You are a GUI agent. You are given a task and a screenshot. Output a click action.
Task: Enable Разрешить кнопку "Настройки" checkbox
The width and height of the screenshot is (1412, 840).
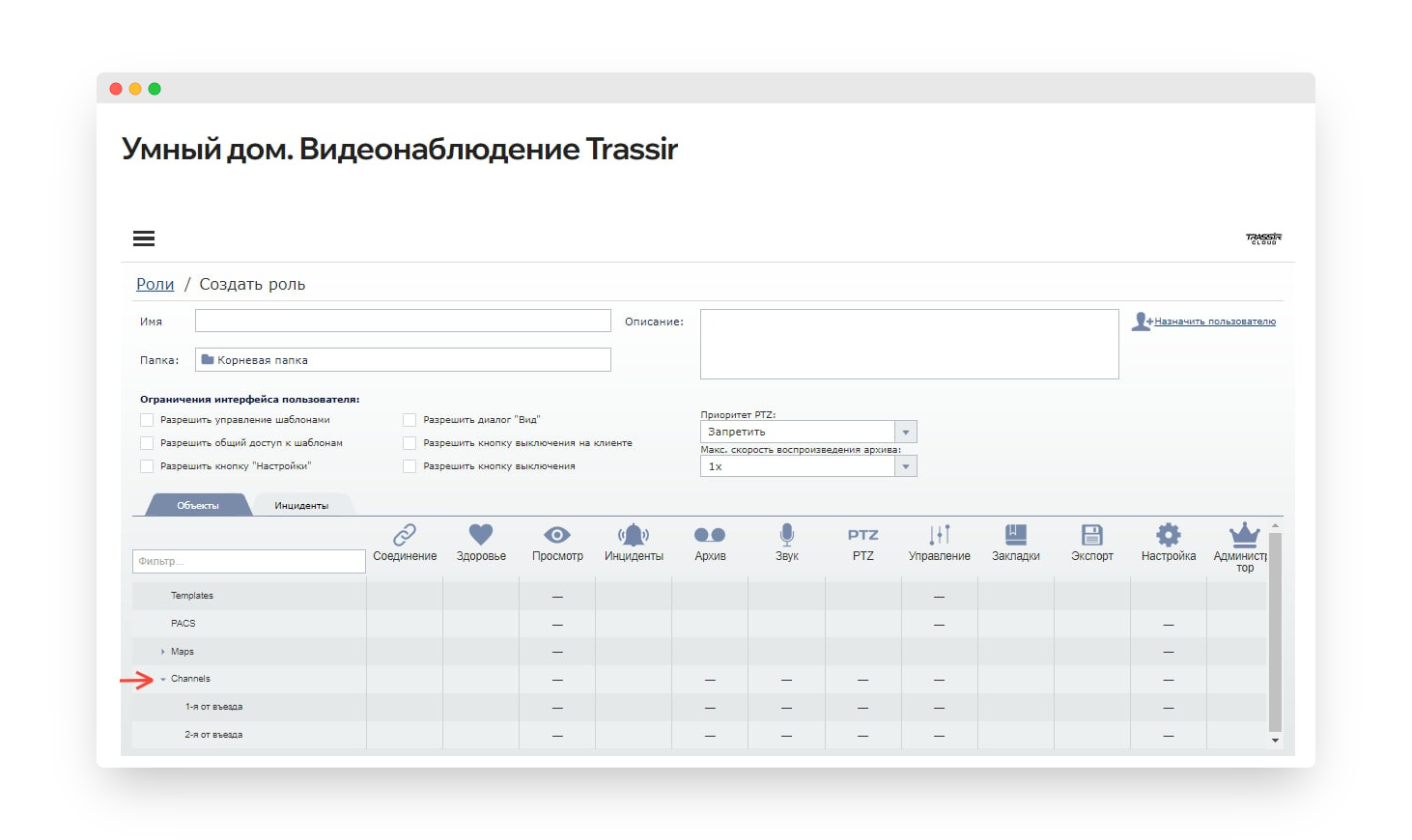coord(147,466)
